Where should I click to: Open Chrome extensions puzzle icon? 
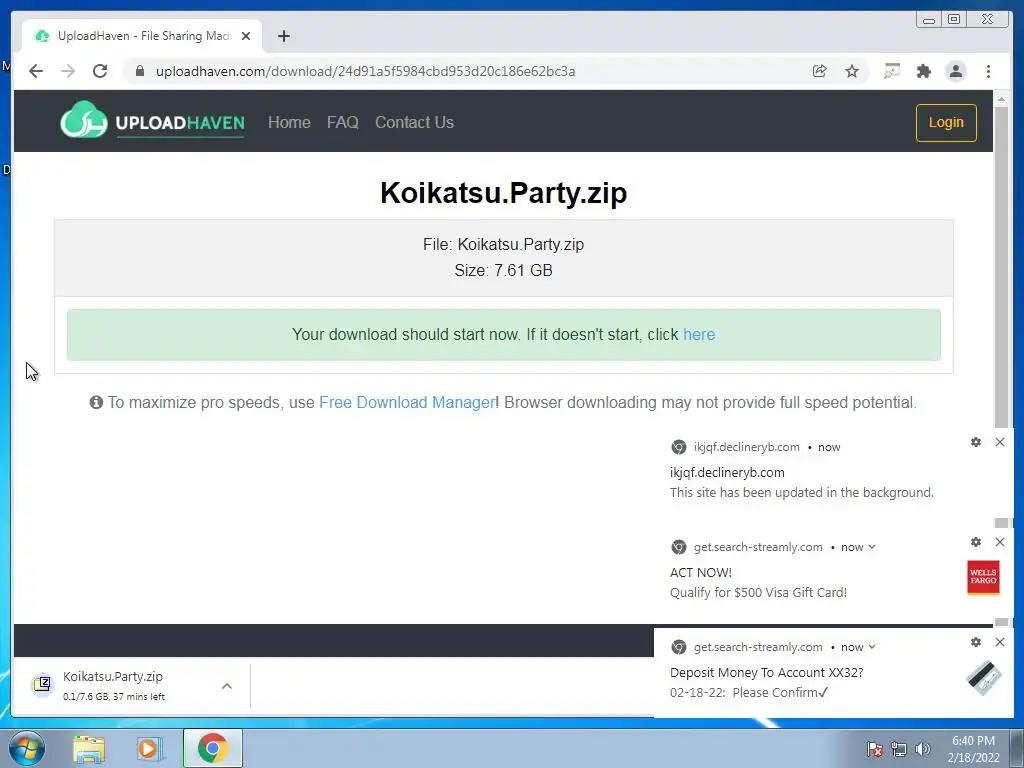[923, 71]
